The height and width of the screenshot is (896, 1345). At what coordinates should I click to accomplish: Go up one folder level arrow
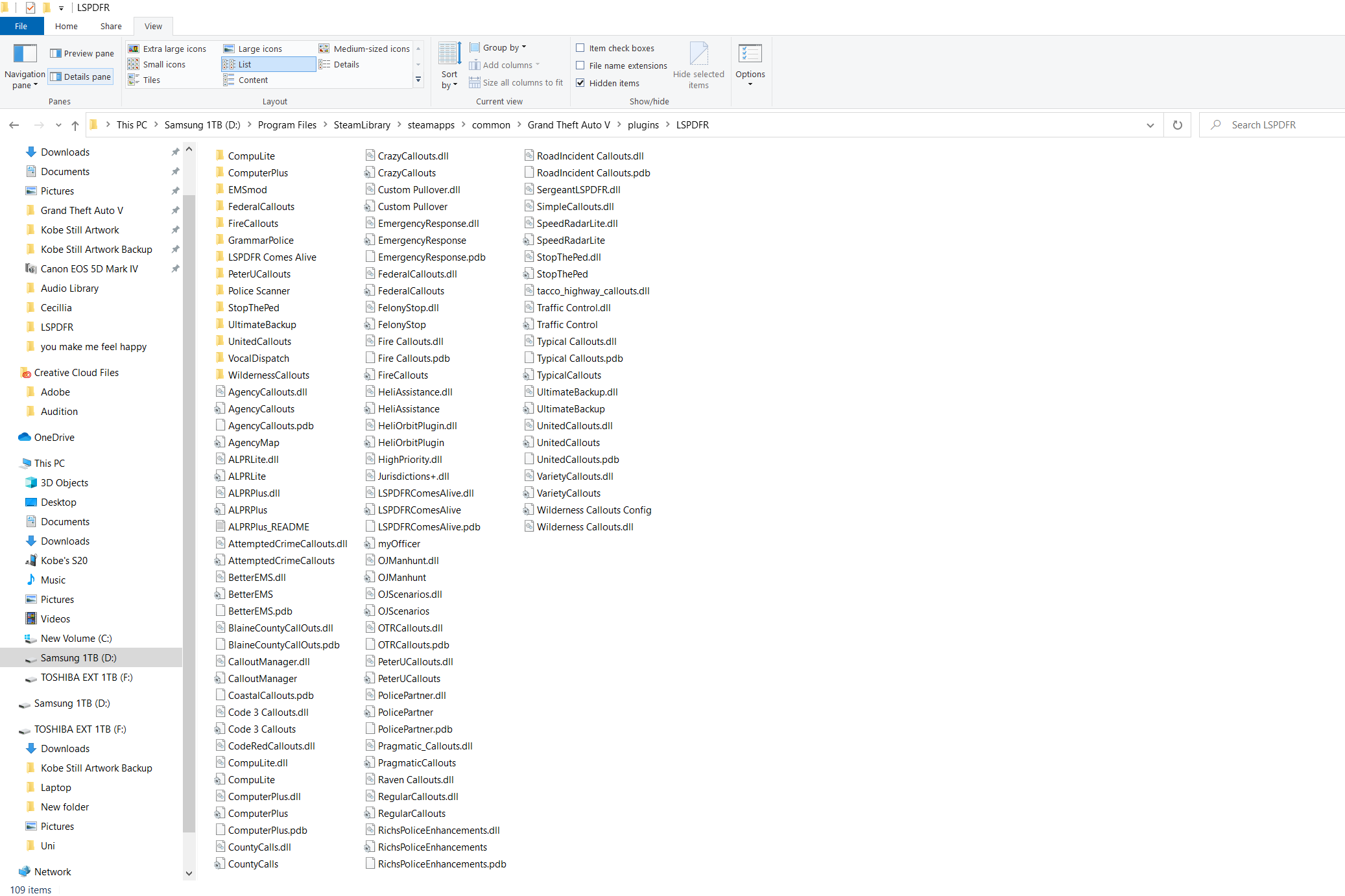tap(75, 125)
